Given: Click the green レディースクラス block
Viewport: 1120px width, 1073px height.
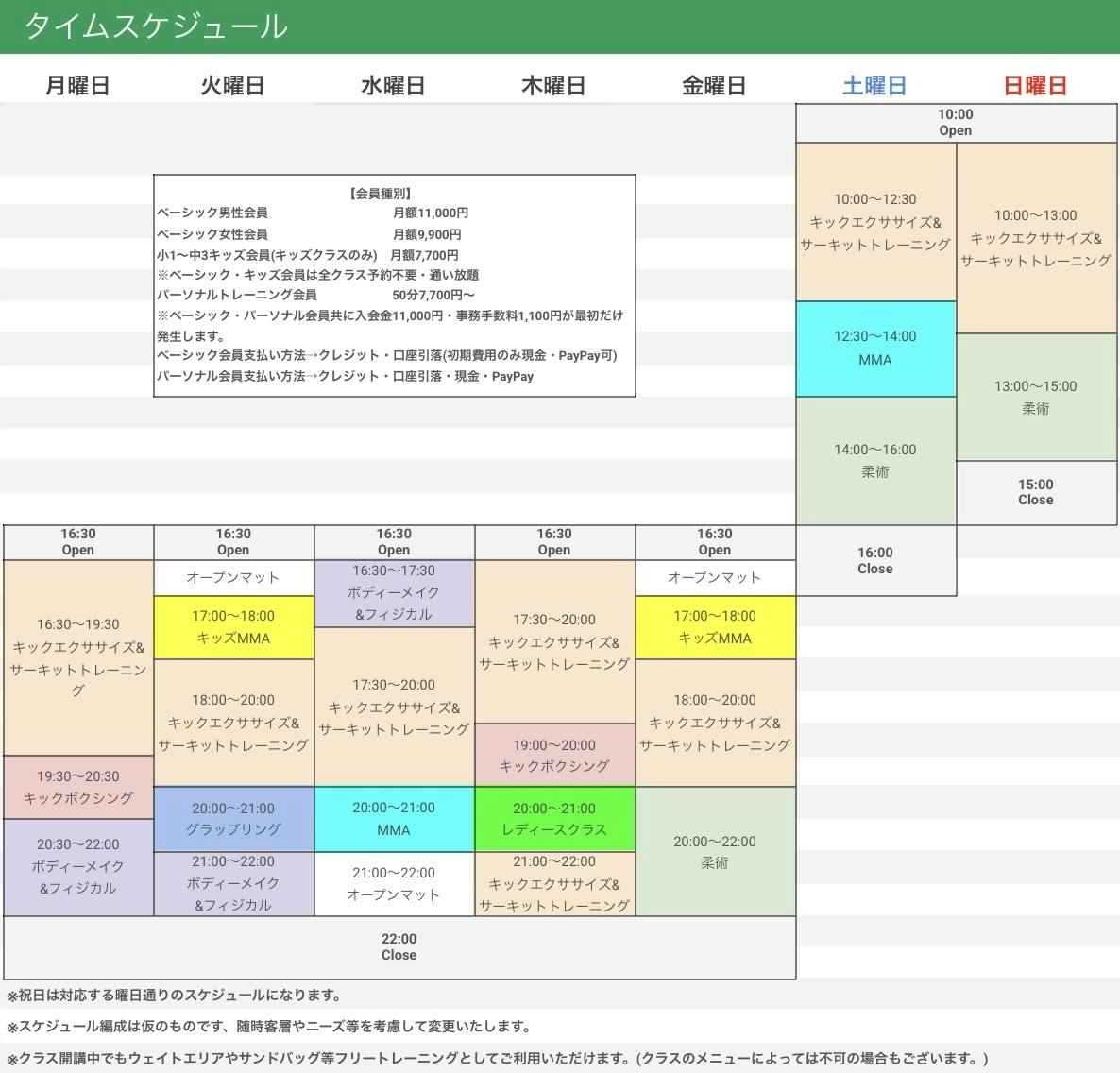Looking at the screenshot, I should [x=554, y=819].
